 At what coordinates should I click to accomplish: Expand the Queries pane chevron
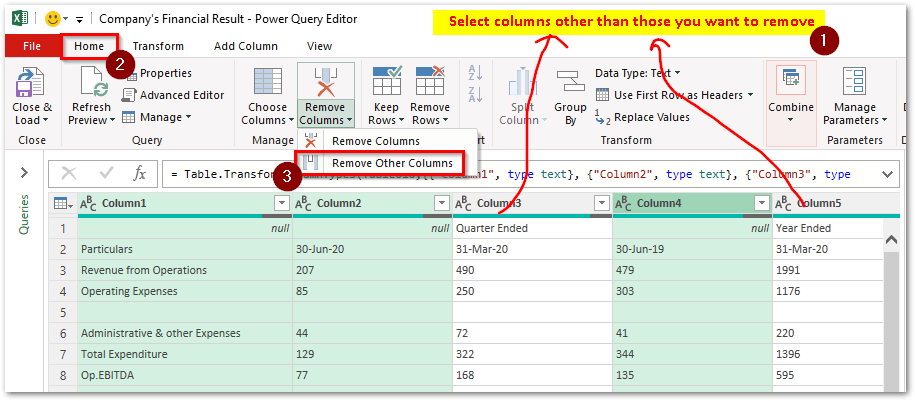[x=24, y=173]
